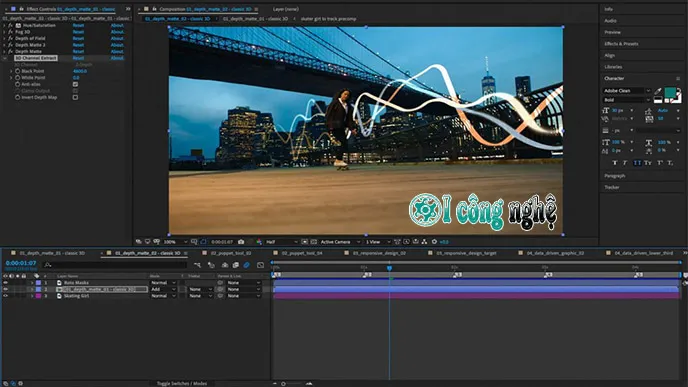Switch to the 02_puppet_tool_02 timeline tab
Screen dimensions: 688x387
[231, 253]
